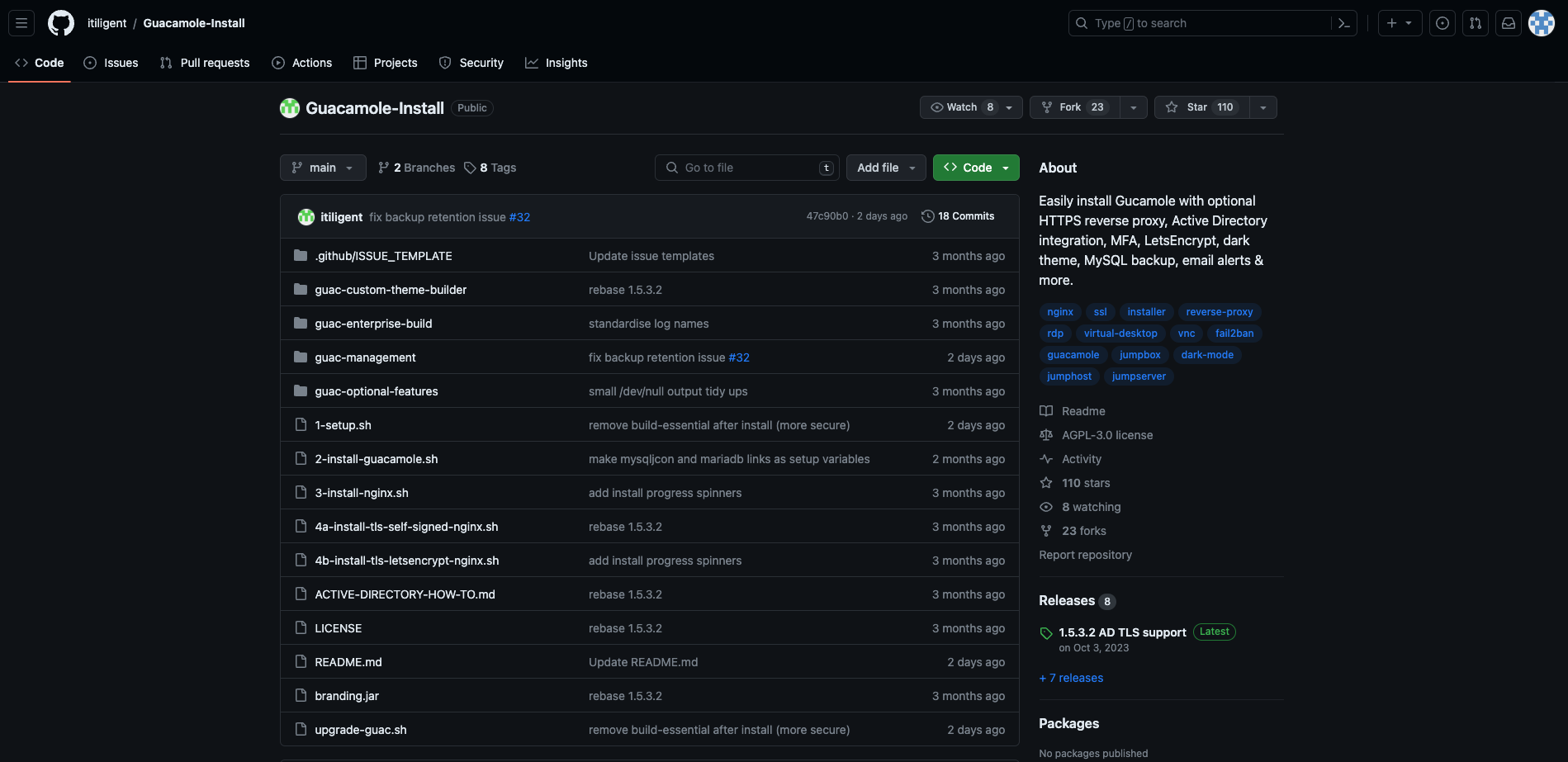Image resolution: width=1568 pixels, height=762 pixels.
Task: Switch to the Issues tab
Action: click(111, 63)
